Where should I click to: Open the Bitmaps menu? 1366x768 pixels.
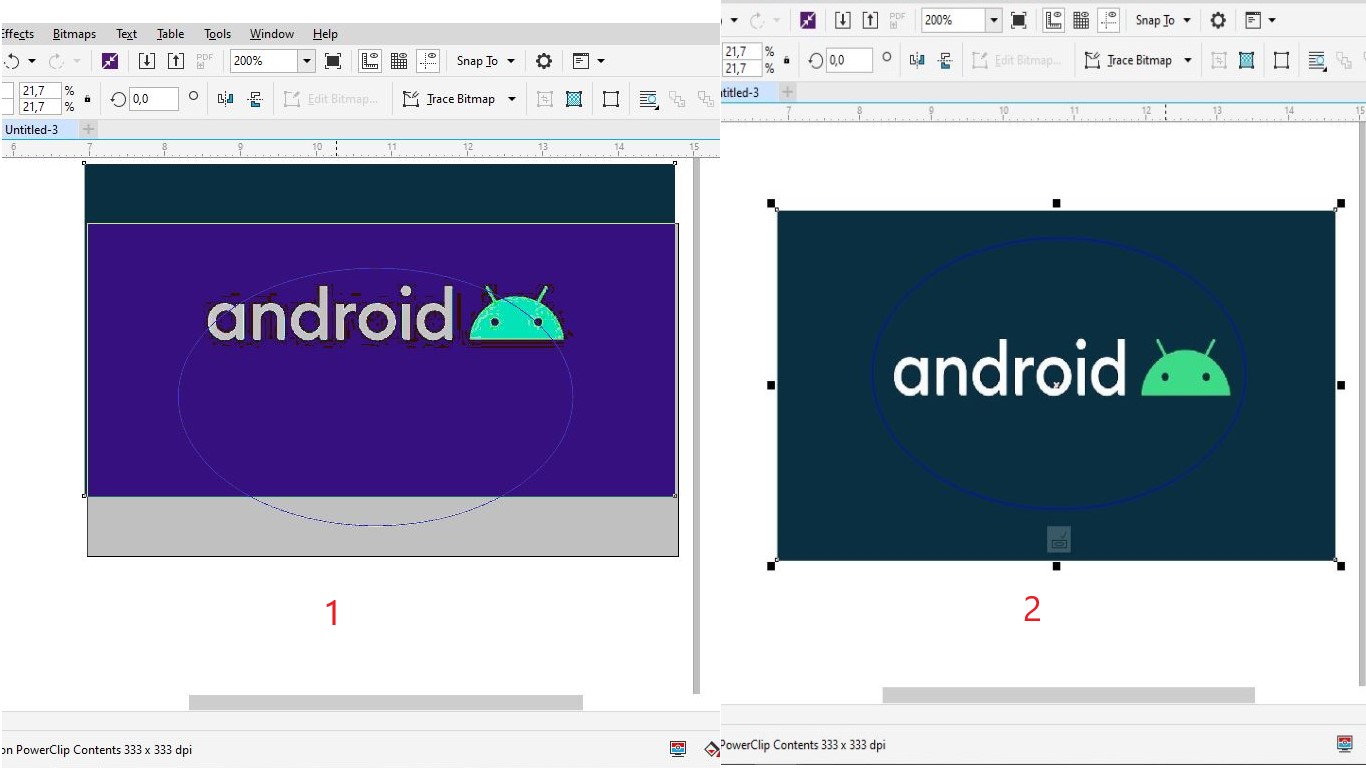click(x=74, y=33)
